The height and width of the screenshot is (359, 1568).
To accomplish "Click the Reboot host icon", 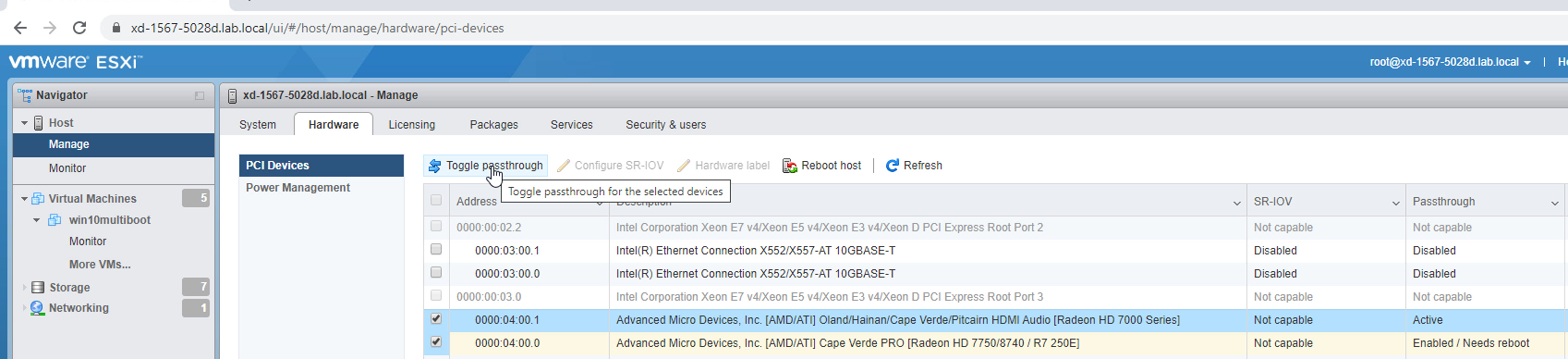I will 790,166.
